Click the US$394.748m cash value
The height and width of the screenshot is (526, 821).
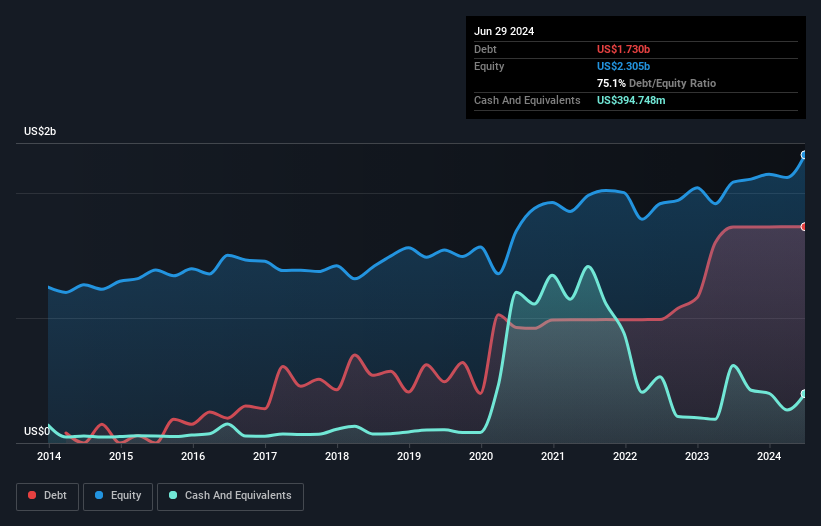click(631, 100)
